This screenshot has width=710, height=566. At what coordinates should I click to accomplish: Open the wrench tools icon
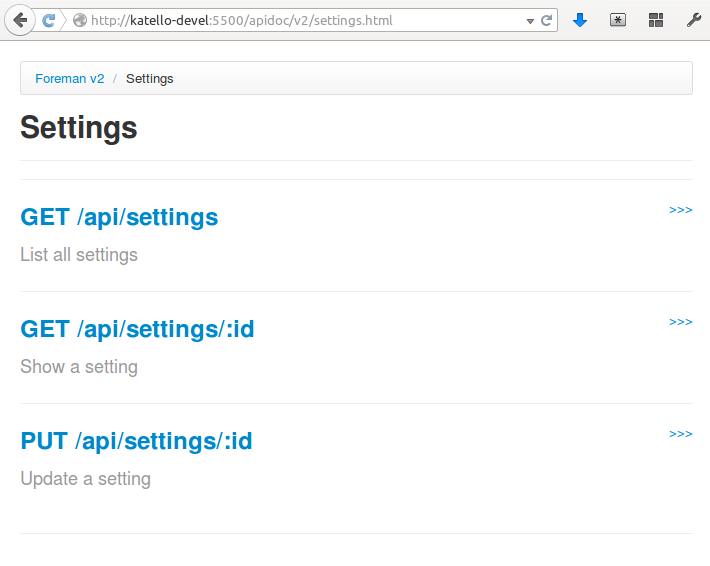click(x=693, y=20)
